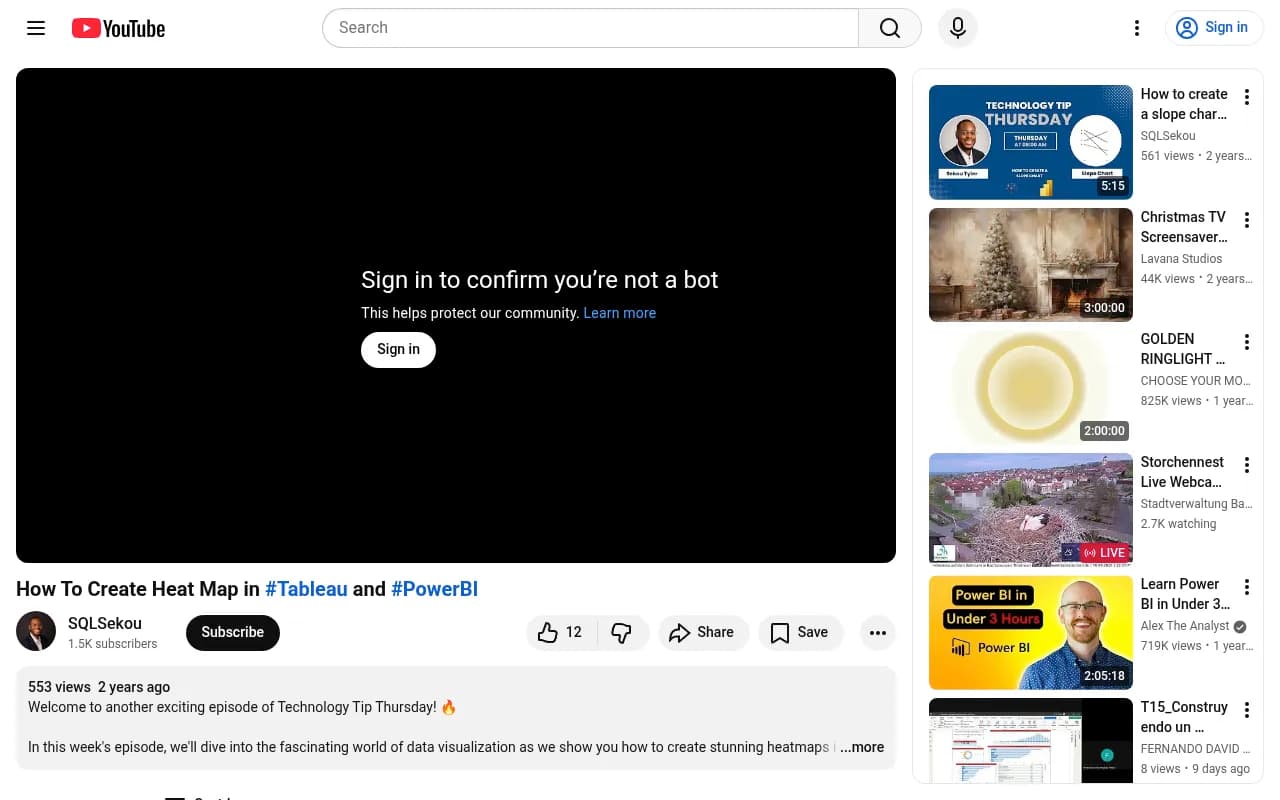Image resolution: width=1280 pixels, height=800 pixels.
Task: Open the #Tableau hashtag link
Action: pos(306,589)
